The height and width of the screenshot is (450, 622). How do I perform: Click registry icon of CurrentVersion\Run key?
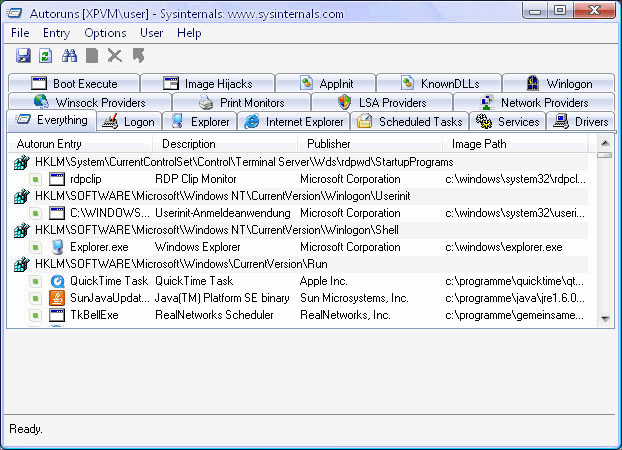click(x=21, y=264)
